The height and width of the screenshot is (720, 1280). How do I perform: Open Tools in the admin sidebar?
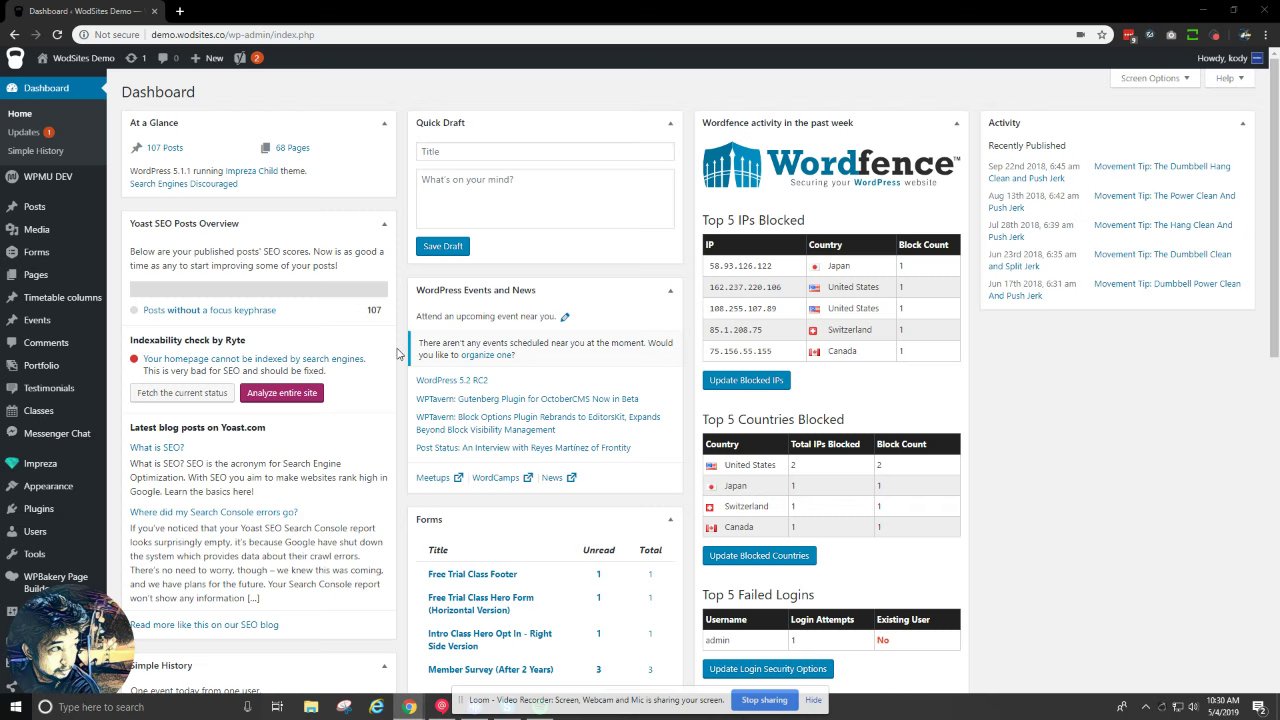(x=34, y=554)
